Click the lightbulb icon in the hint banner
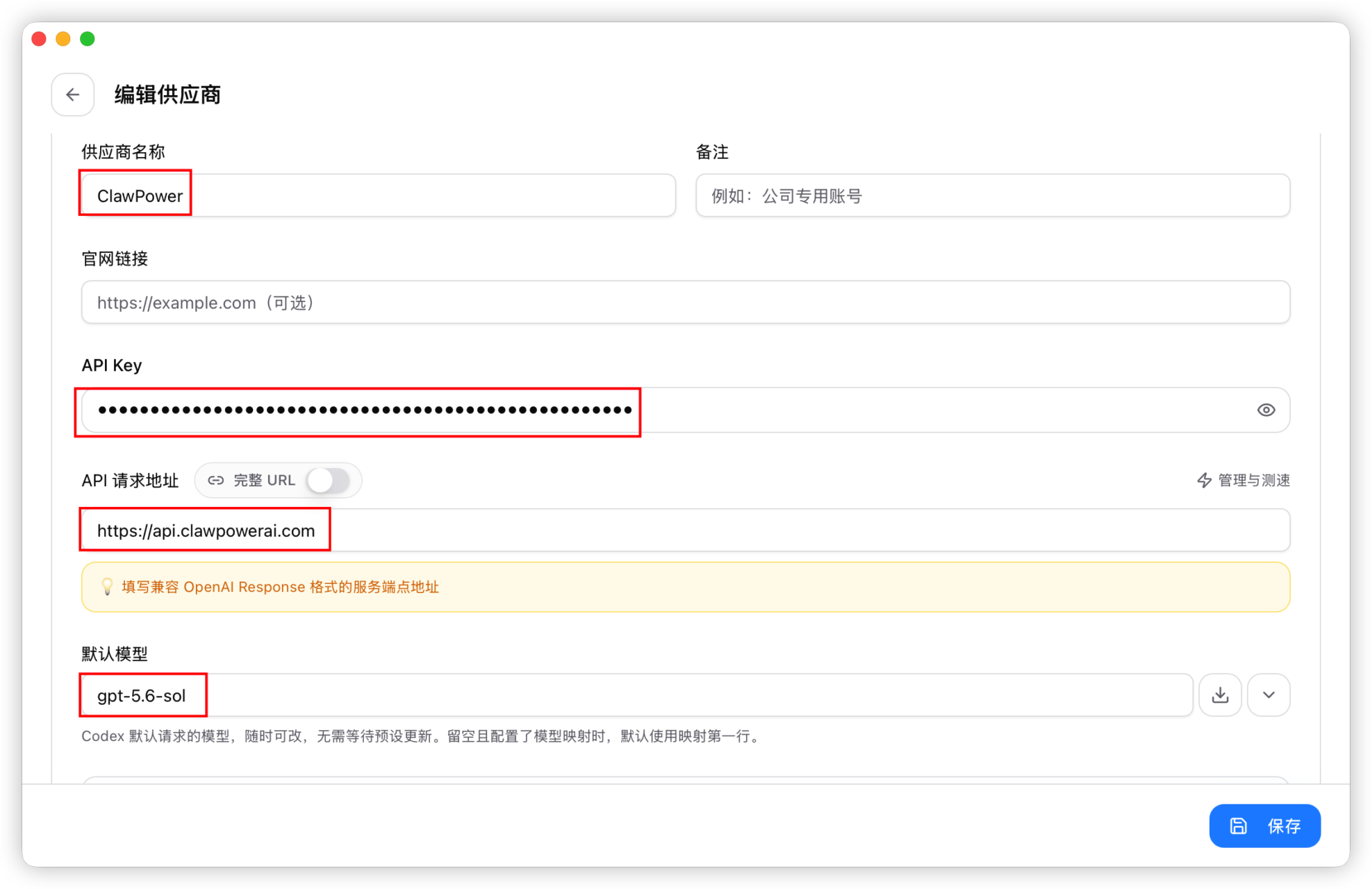 107,587
